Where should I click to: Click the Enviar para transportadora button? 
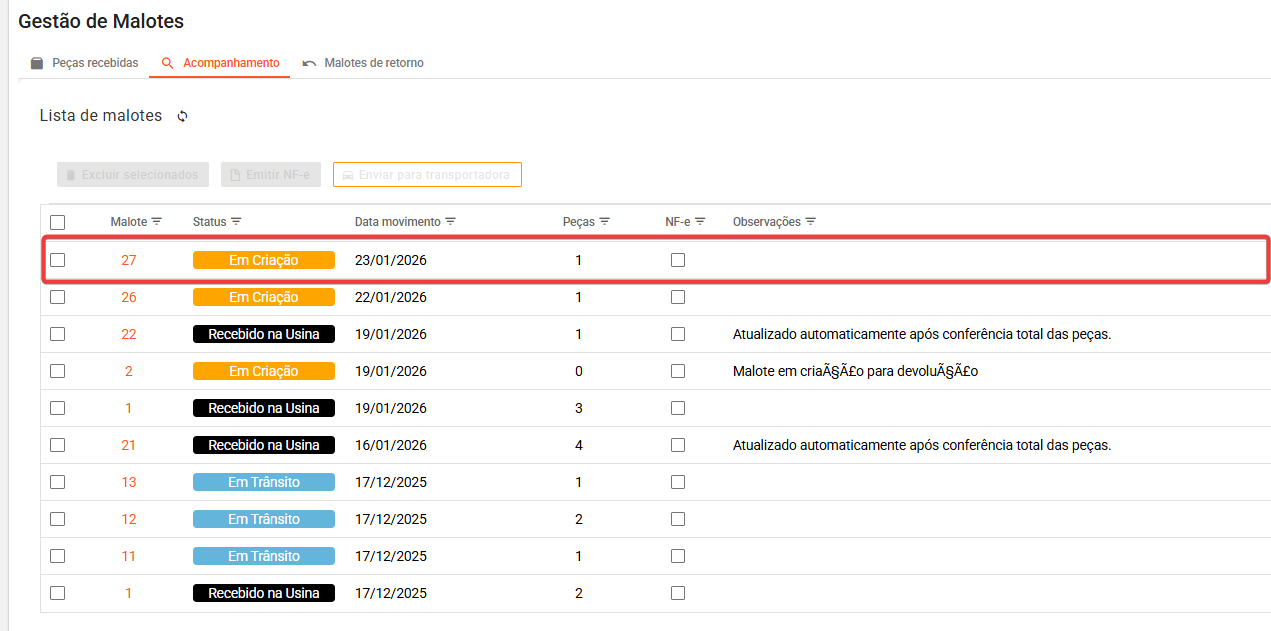[x=427, y=175]
